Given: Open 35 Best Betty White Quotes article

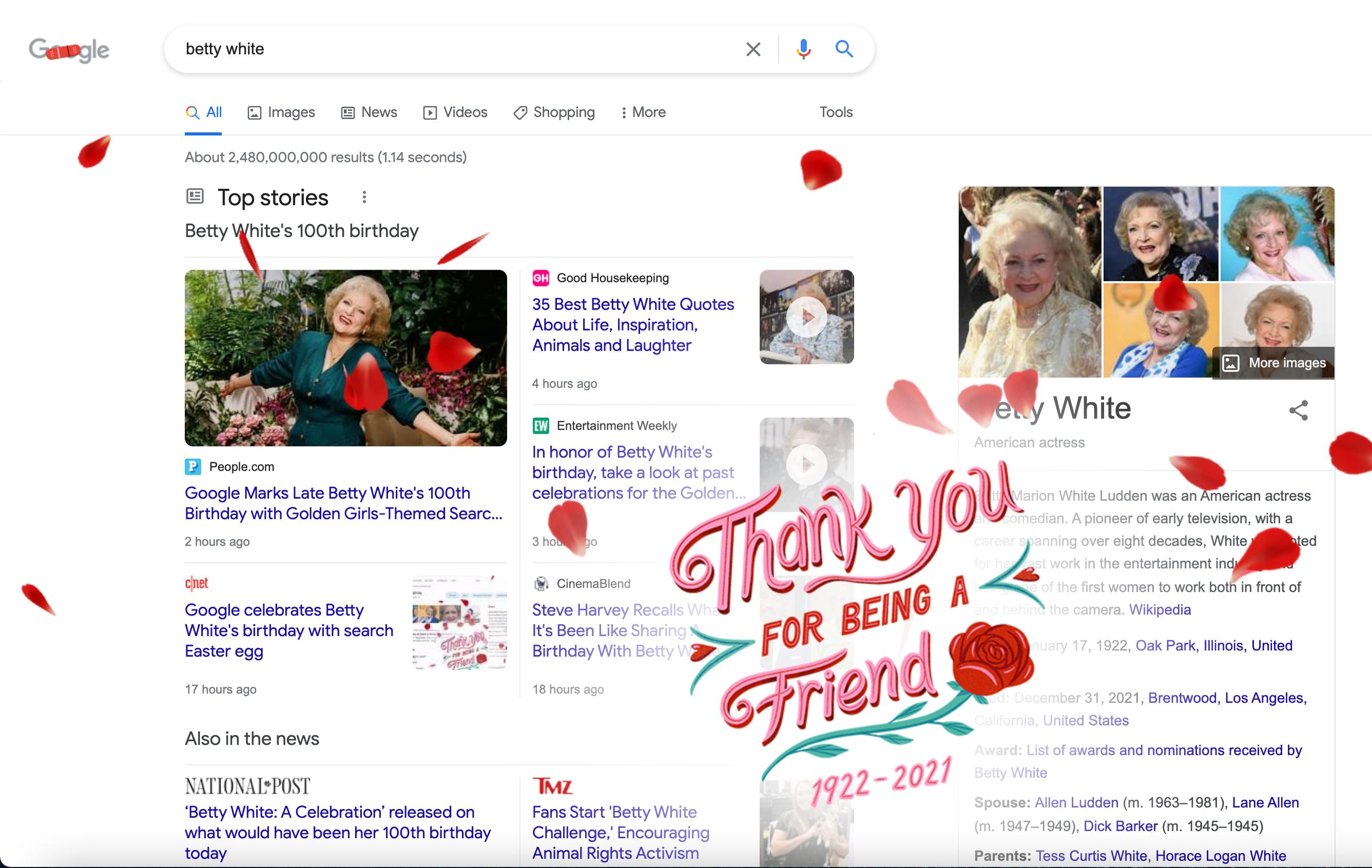Looking at the screenshot, I should (x=633, y=324).
